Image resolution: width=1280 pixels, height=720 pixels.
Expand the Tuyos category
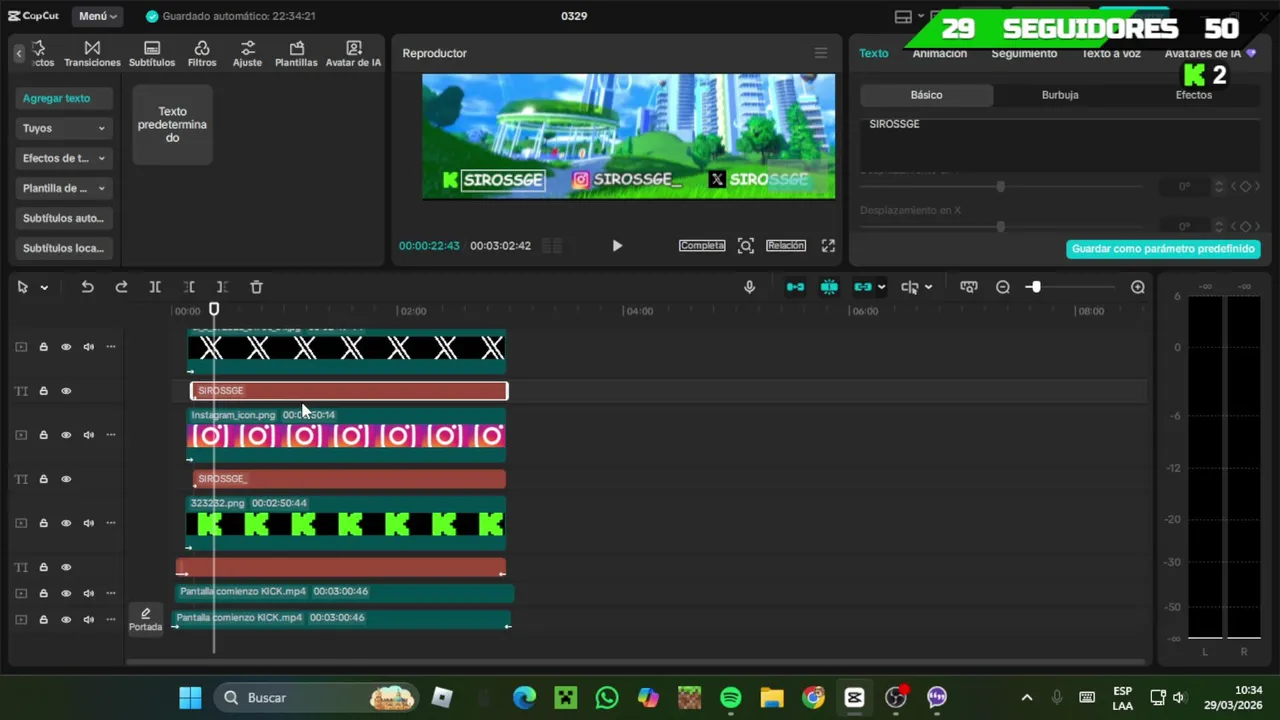64,128
